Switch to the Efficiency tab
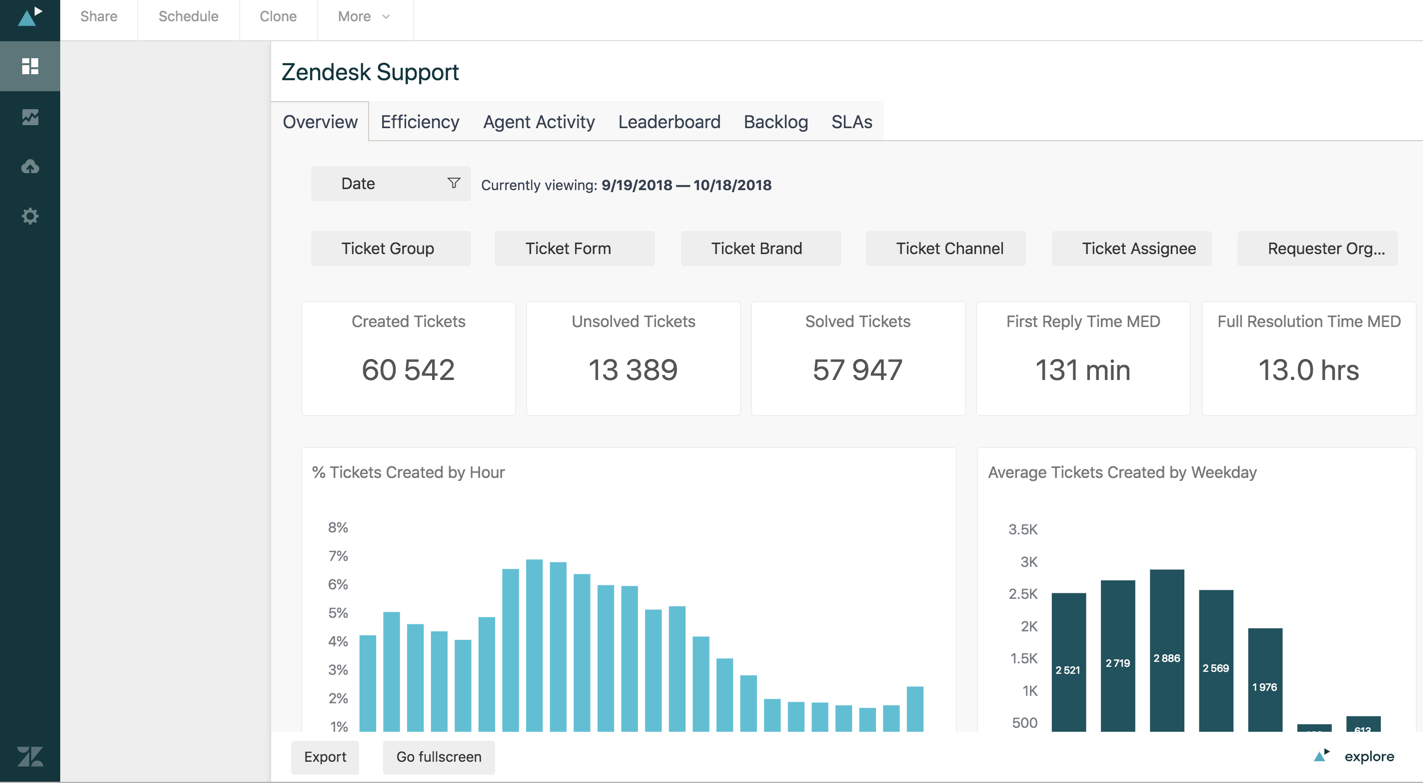 [419, 121]
